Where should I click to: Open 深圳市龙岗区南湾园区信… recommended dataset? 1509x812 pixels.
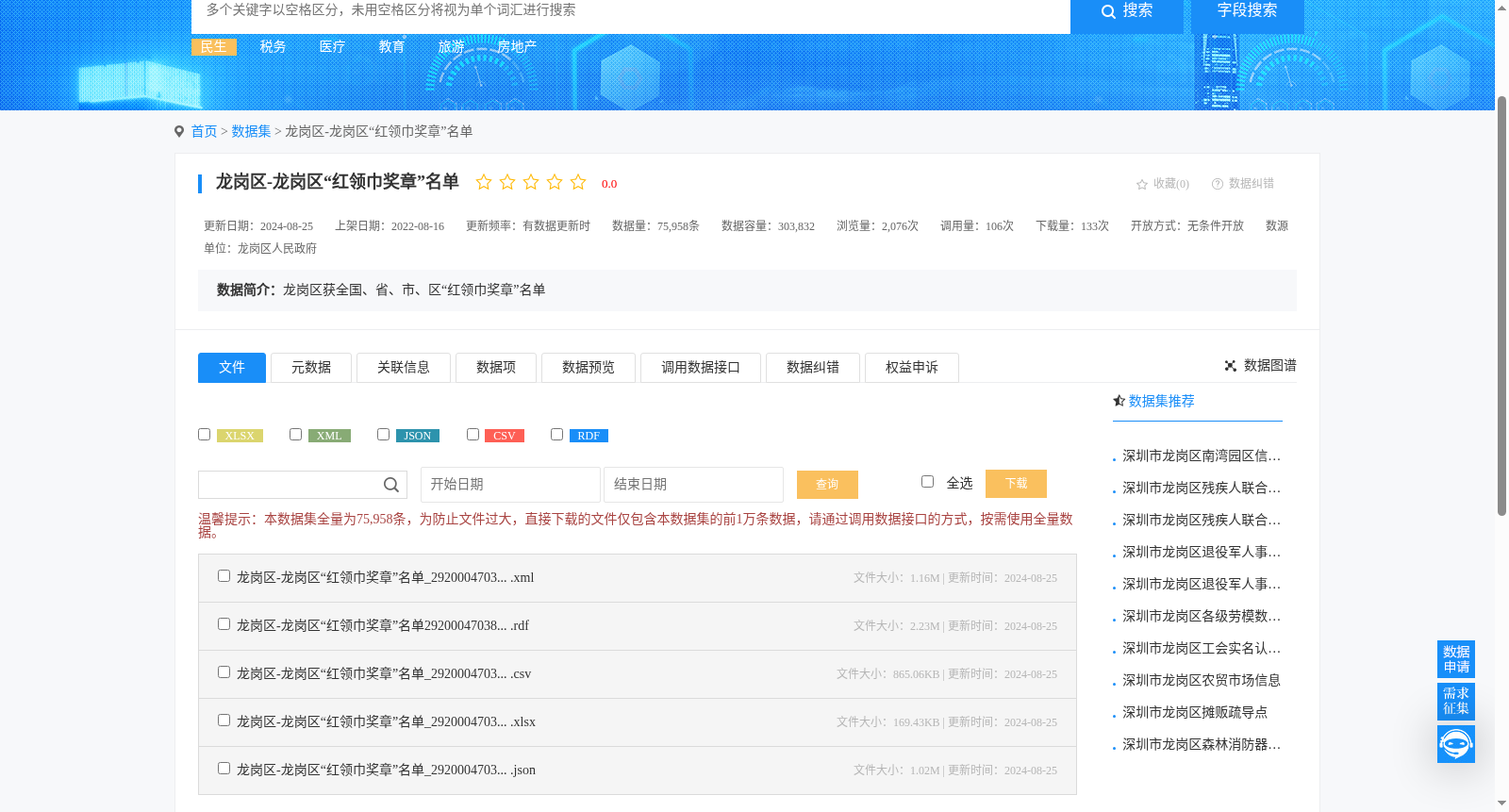point(1202,456)
